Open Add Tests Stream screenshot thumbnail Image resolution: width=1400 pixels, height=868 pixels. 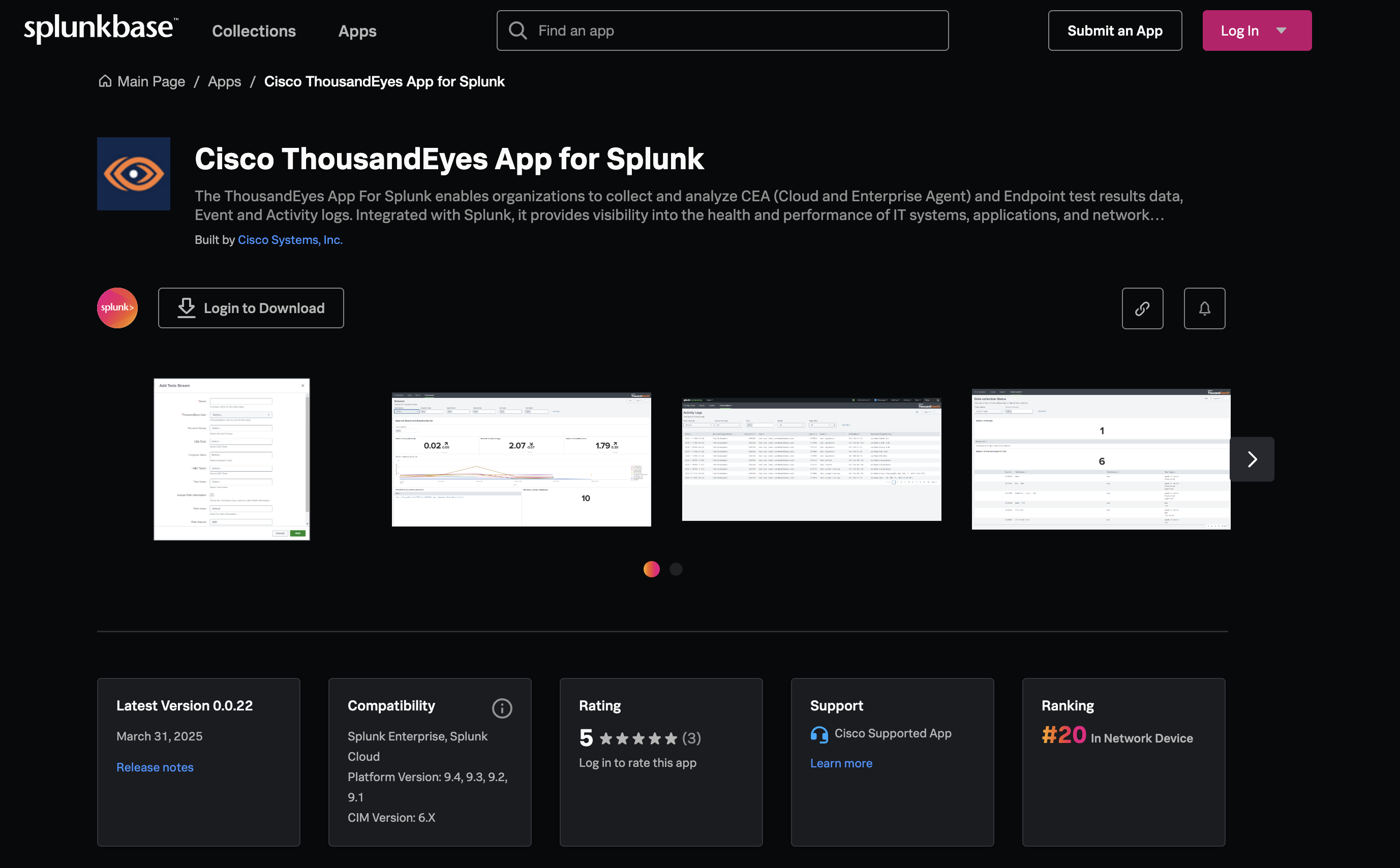[x=231, y=459]
